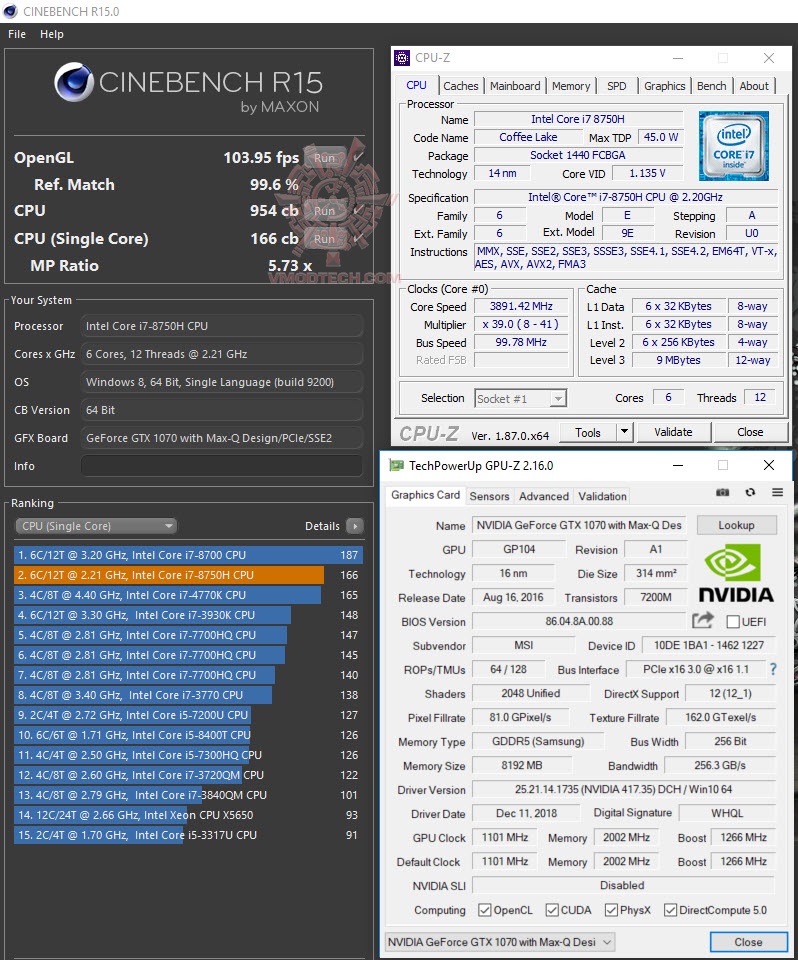Viewport: 798px width, 960px height.
Task: Select ranking row Intel Core i5-7200U CPU
Action: click(189, 715)
